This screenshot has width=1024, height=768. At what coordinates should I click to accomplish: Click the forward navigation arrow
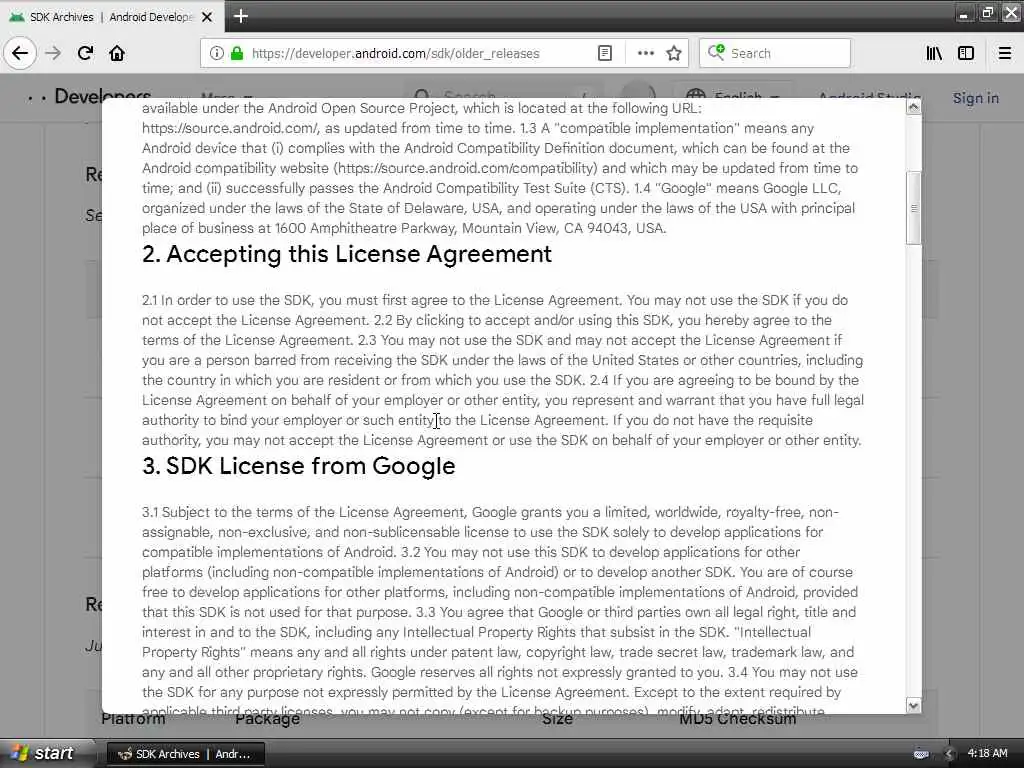[53, 53]
